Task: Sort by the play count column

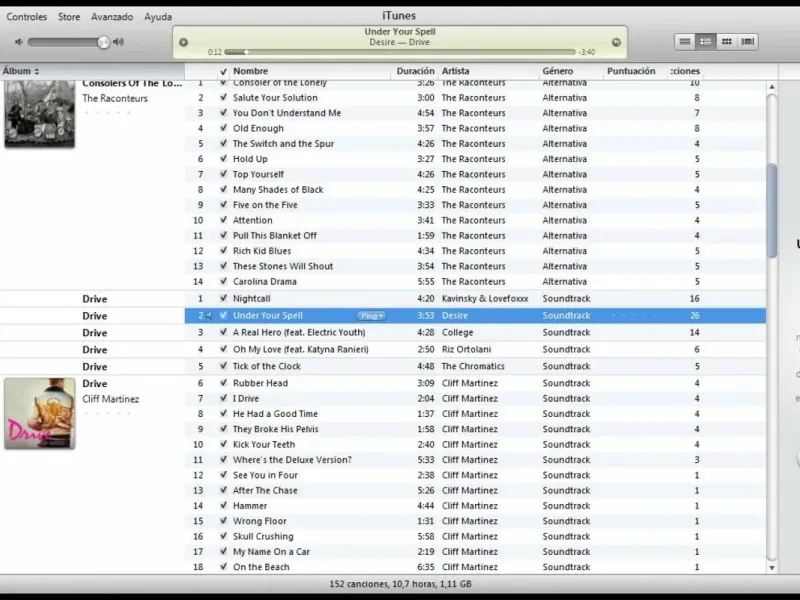Action: (x=685, y=71)
